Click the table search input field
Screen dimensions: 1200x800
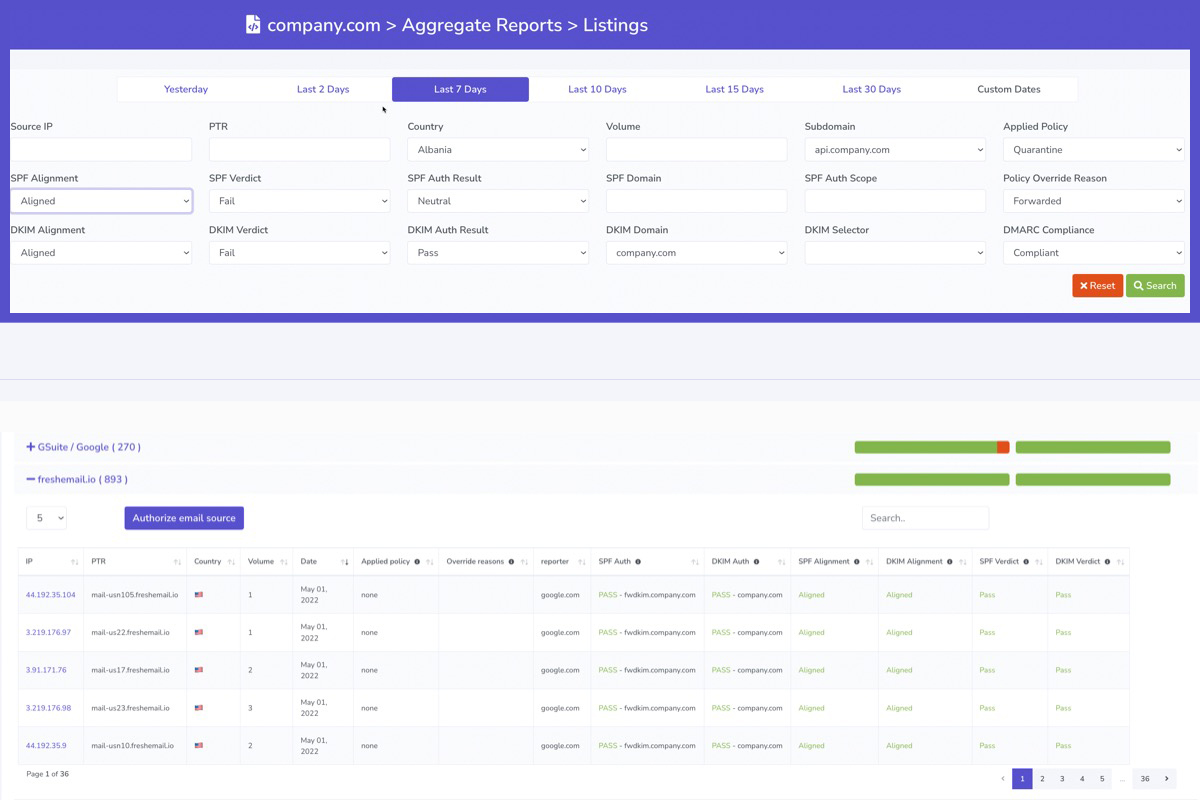click(x=925, y=518)
